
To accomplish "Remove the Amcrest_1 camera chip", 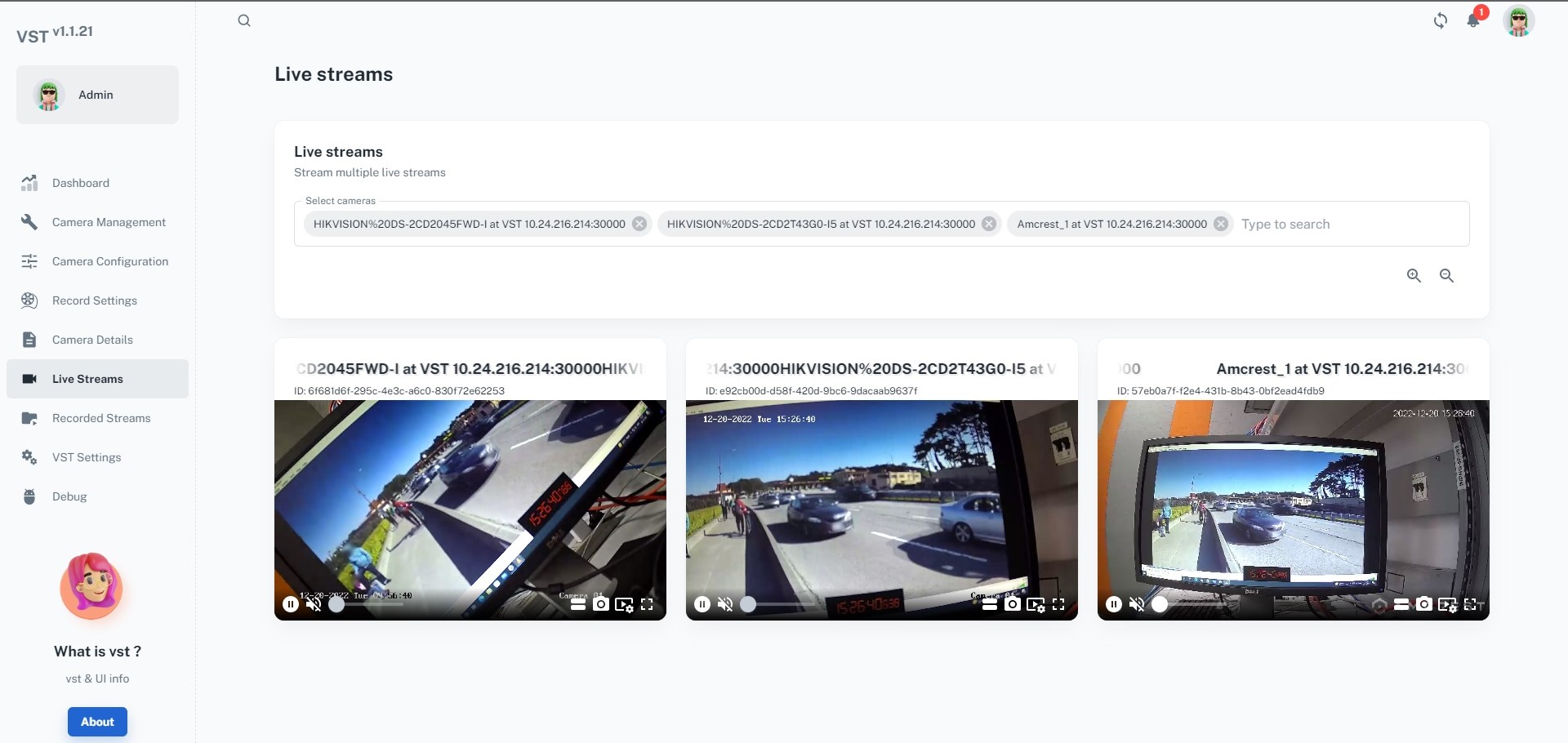I will [1221, 223].
